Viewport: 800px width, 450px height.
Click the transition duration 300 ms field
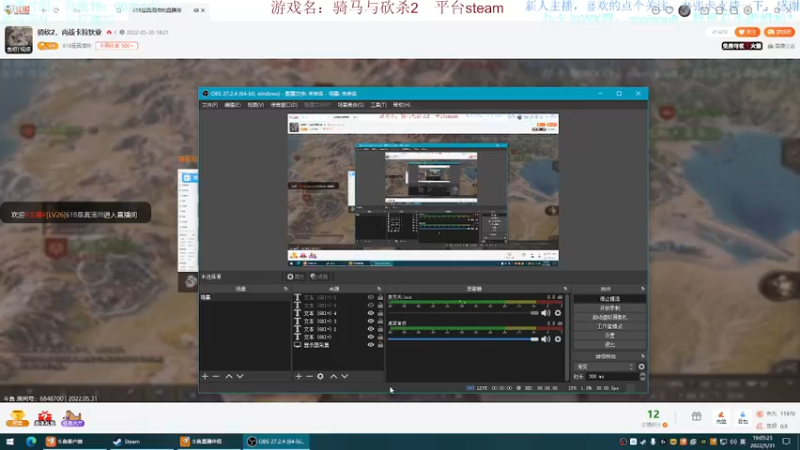[611, 377]
